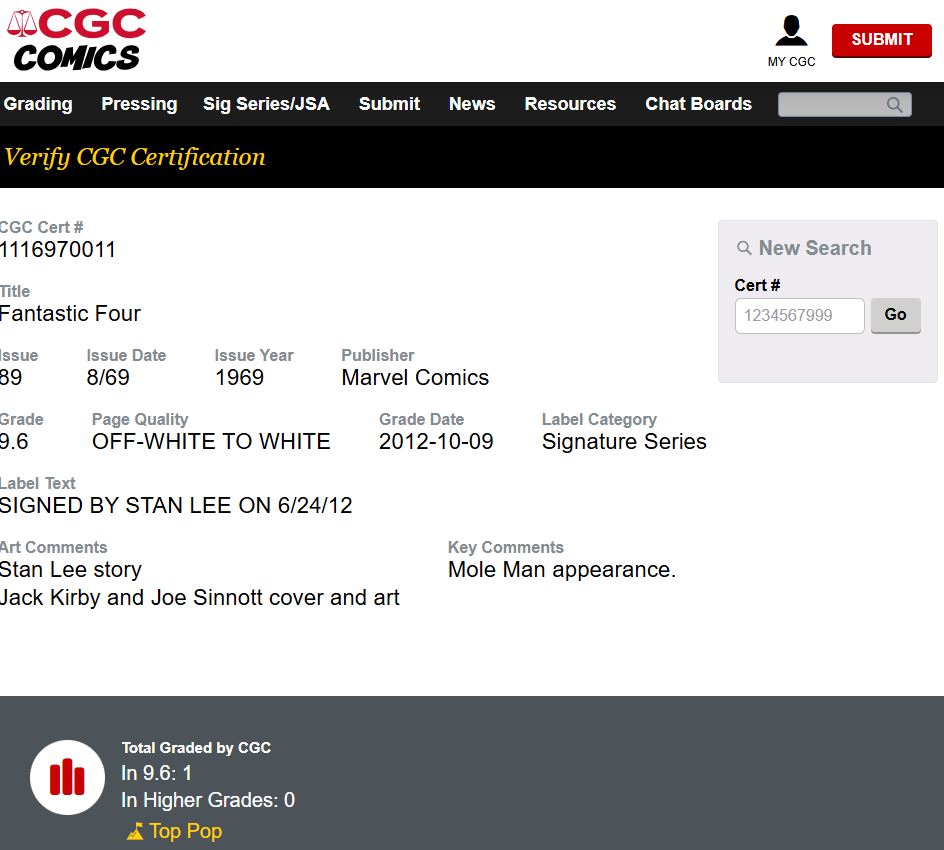Screen dimensions: 944x850
Task: Click the magnifier icon in the site search
Action: (895, 105)
